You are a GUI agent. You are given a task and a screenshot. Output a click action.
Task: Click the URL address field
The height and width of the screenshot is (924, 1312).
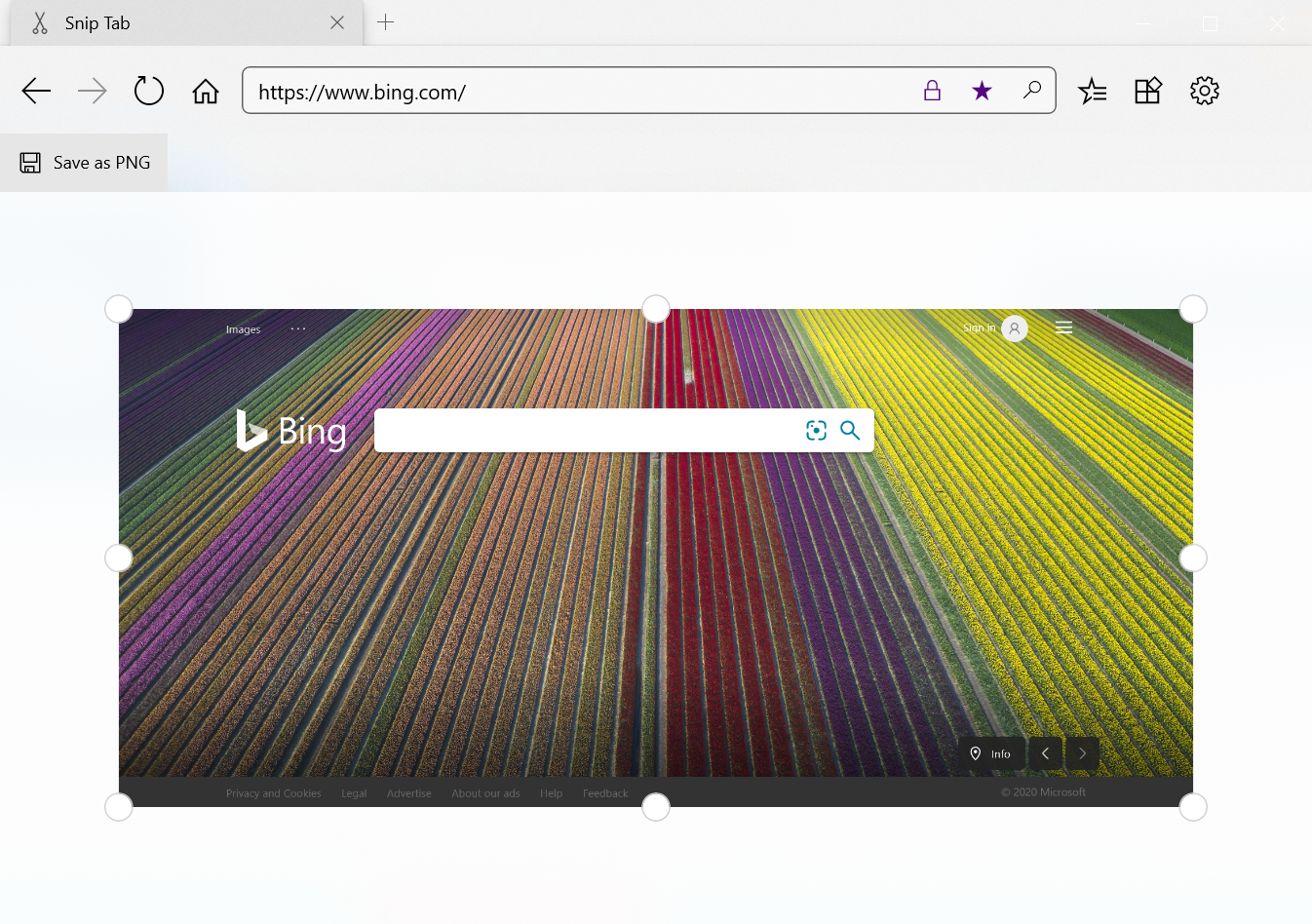pos(575,92)
